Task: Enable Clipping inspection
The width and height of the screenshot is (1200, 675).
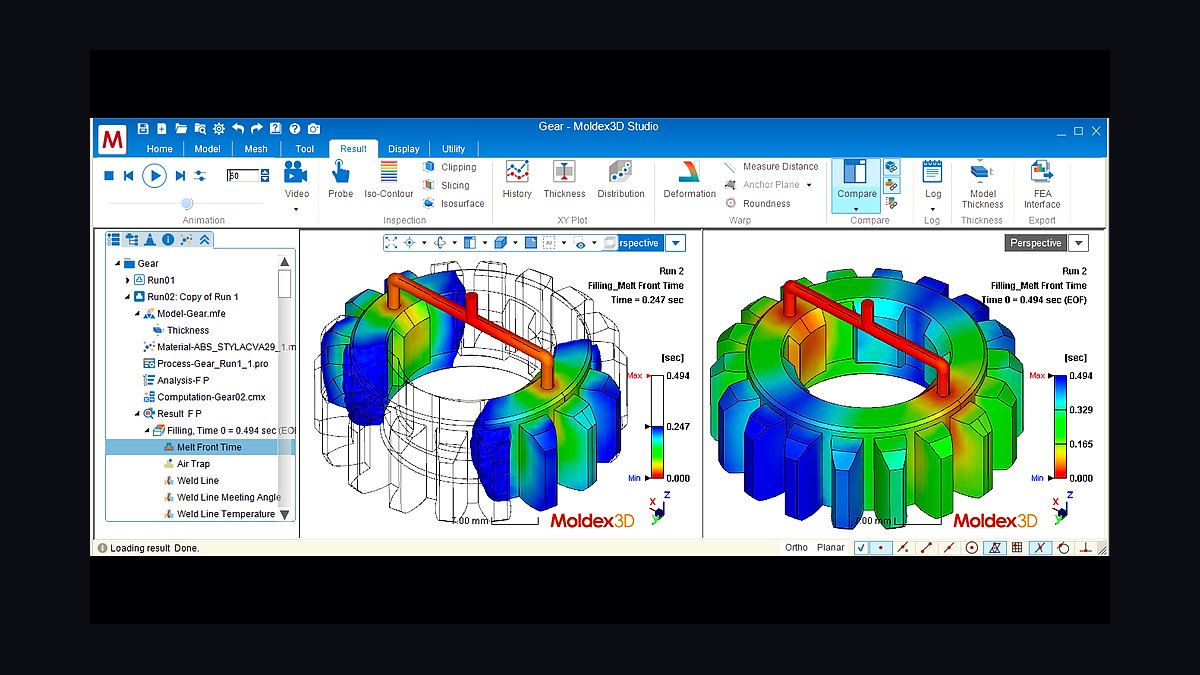Action: point(449,167)
